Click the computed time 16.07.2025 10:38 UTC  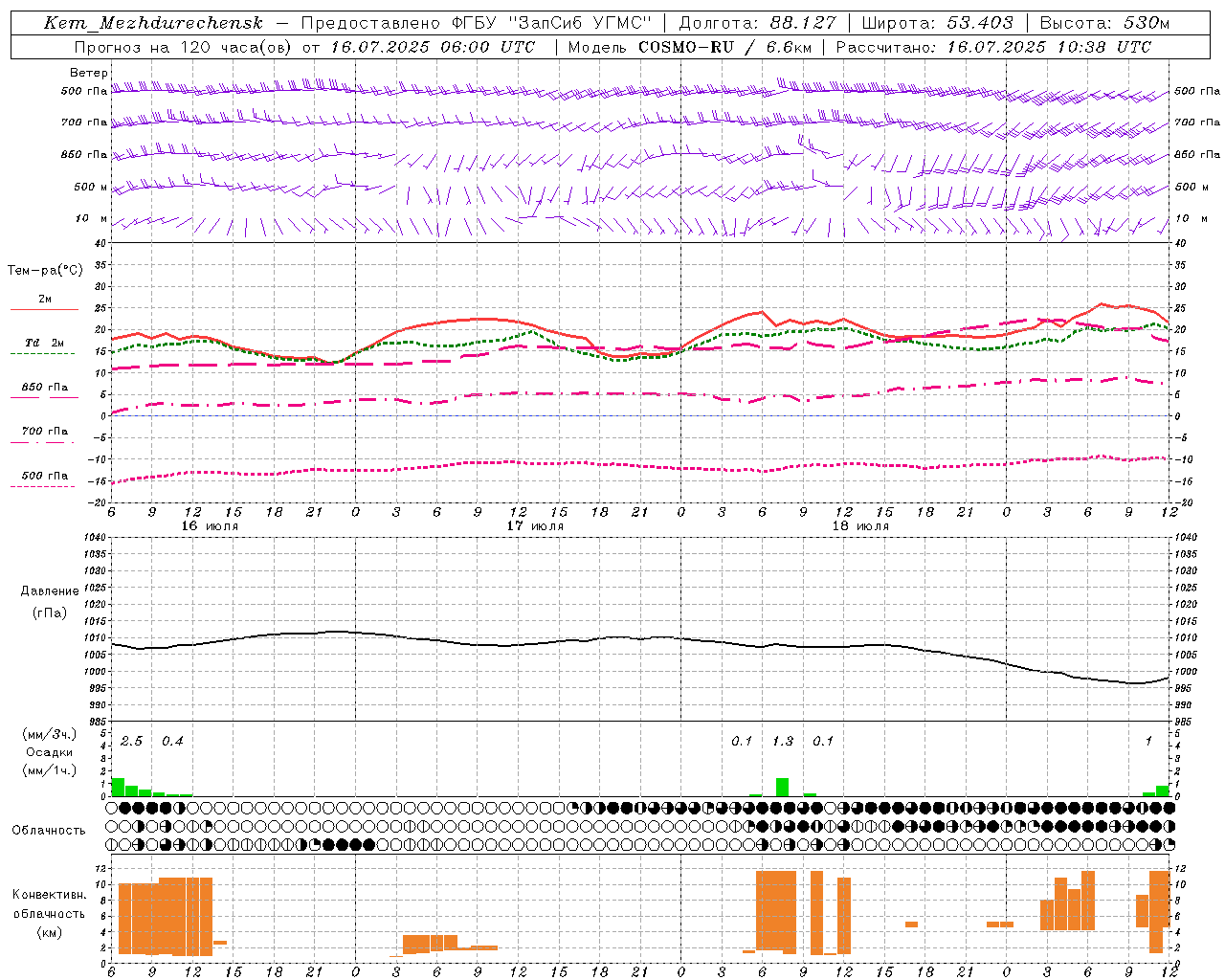(x=1049, y=47)
